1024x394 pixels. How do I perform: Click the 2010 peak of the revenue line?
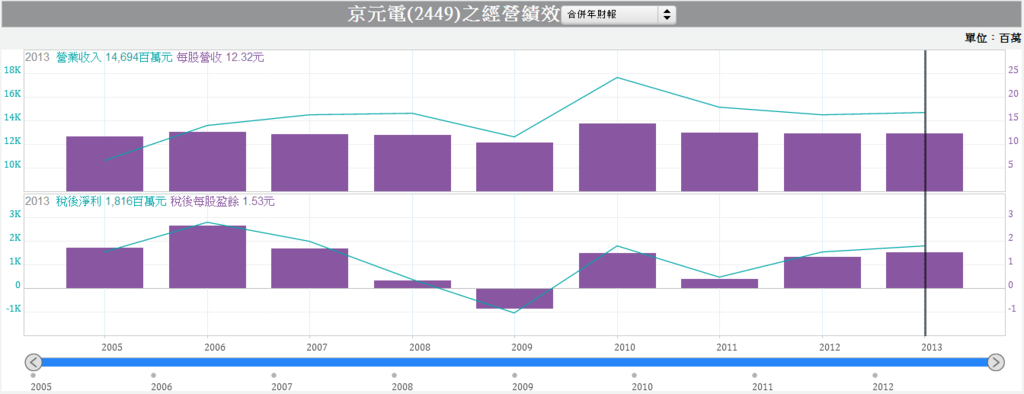coord(617,77)
